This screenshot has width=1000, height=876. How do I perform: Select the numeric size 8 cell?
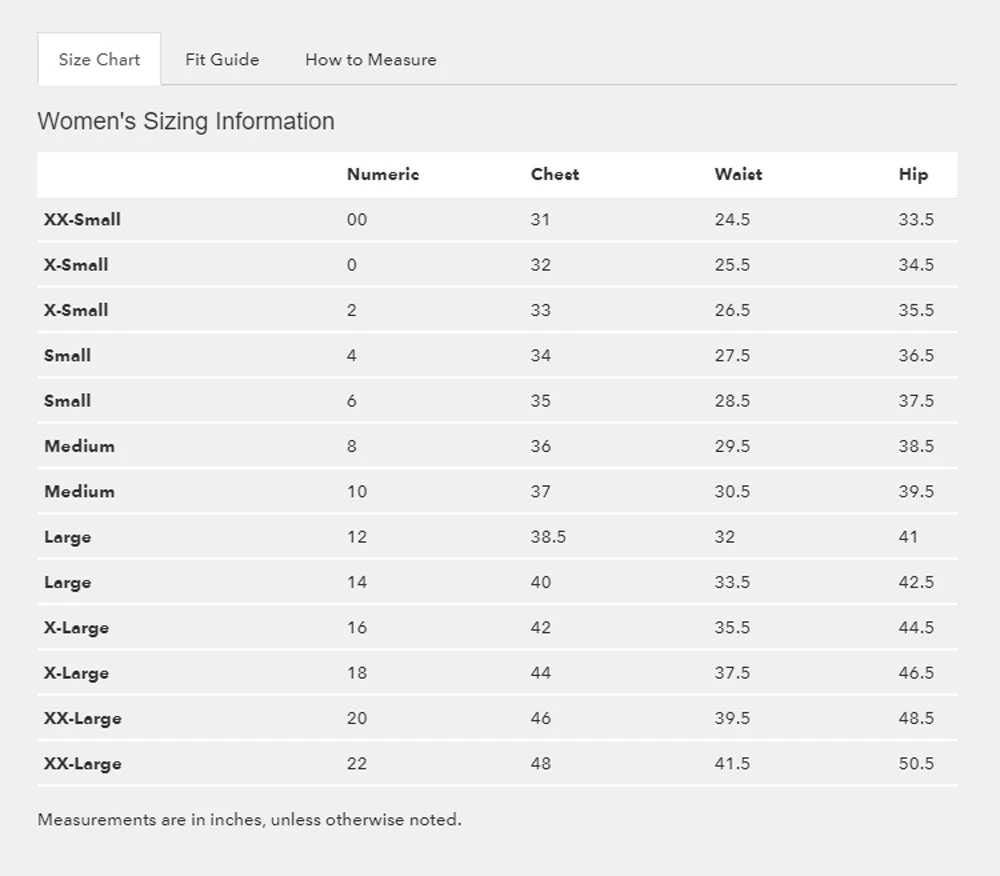pyautogui.click(x=352, y=446)
